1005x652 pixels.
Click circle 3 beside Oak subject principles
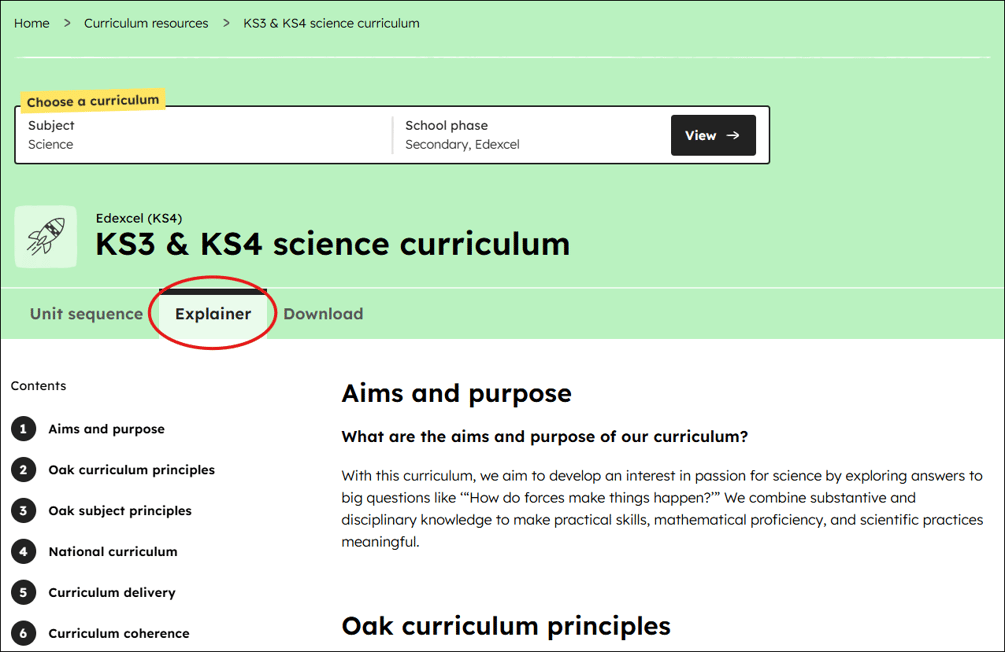click(25, 510)
